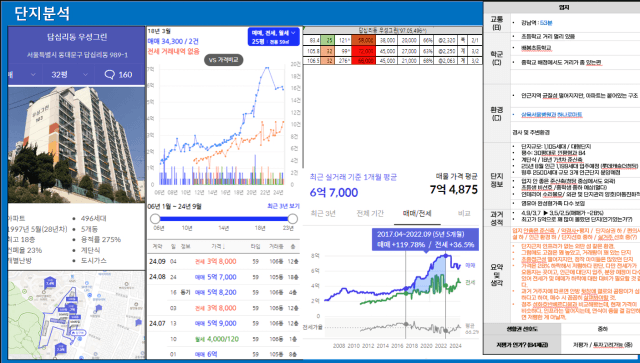Click the 전세 거래내역 없음 text
640x363 pixels.
(x=173, y=51)
